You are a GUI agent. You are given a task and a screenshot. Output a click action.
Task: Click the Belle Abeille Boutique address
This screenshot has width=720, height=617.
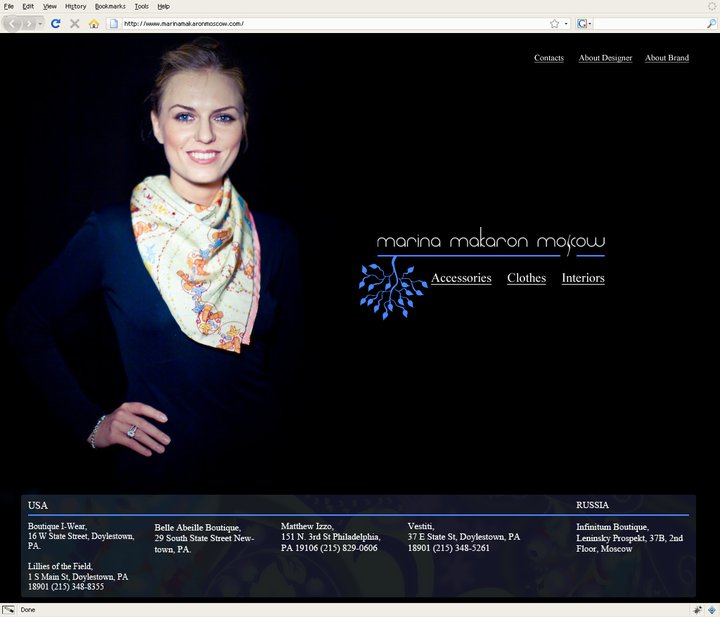204,538
